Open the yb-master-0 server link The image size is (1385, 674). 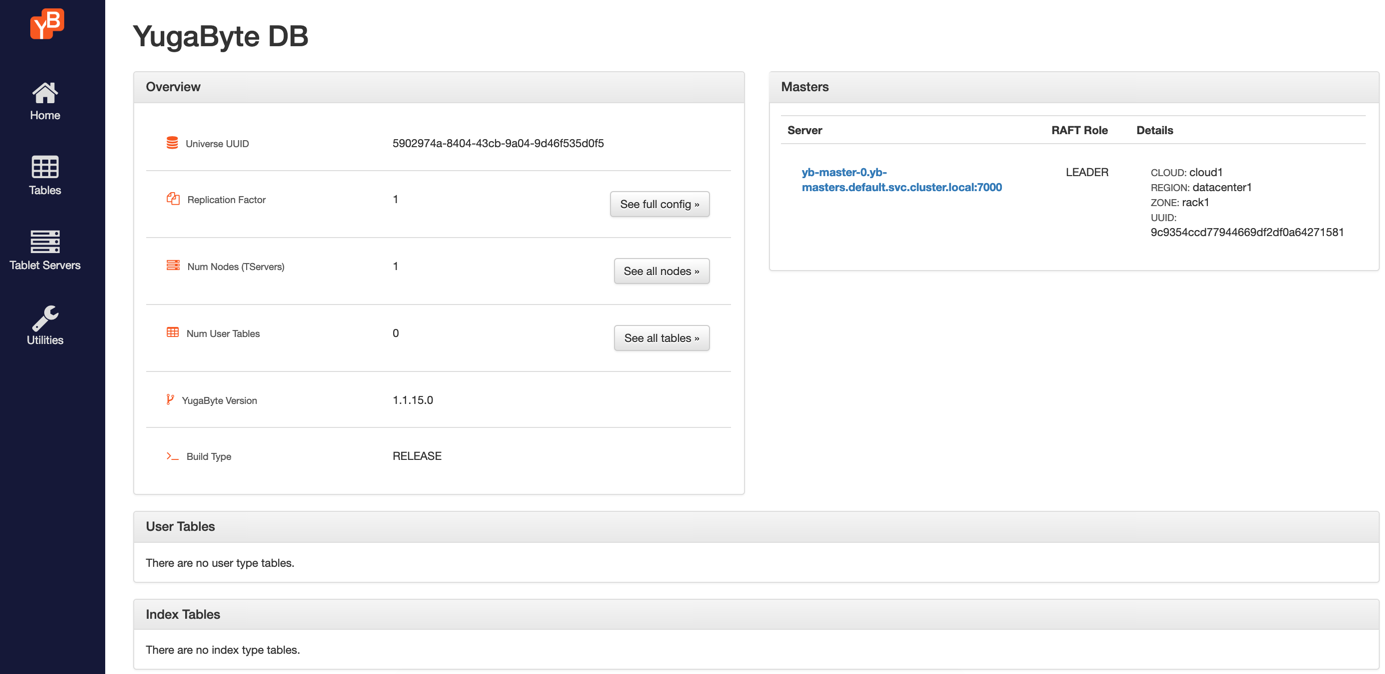click(902, 180)
